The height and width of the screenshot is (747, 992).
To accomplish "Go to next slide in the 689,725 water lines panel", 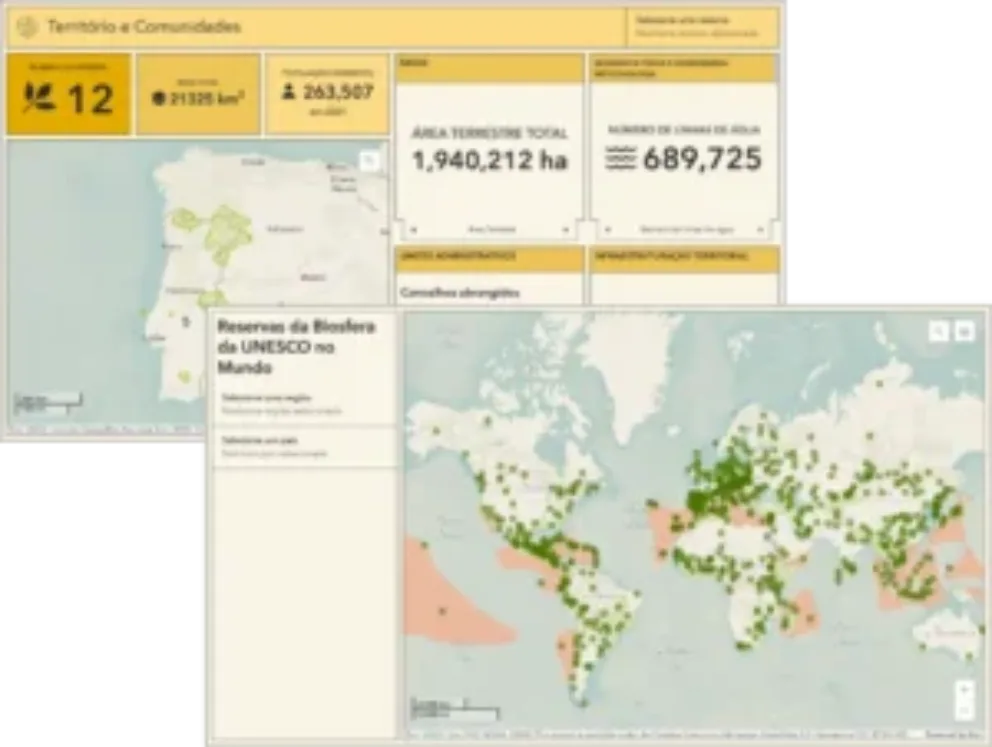I will 760,230.
